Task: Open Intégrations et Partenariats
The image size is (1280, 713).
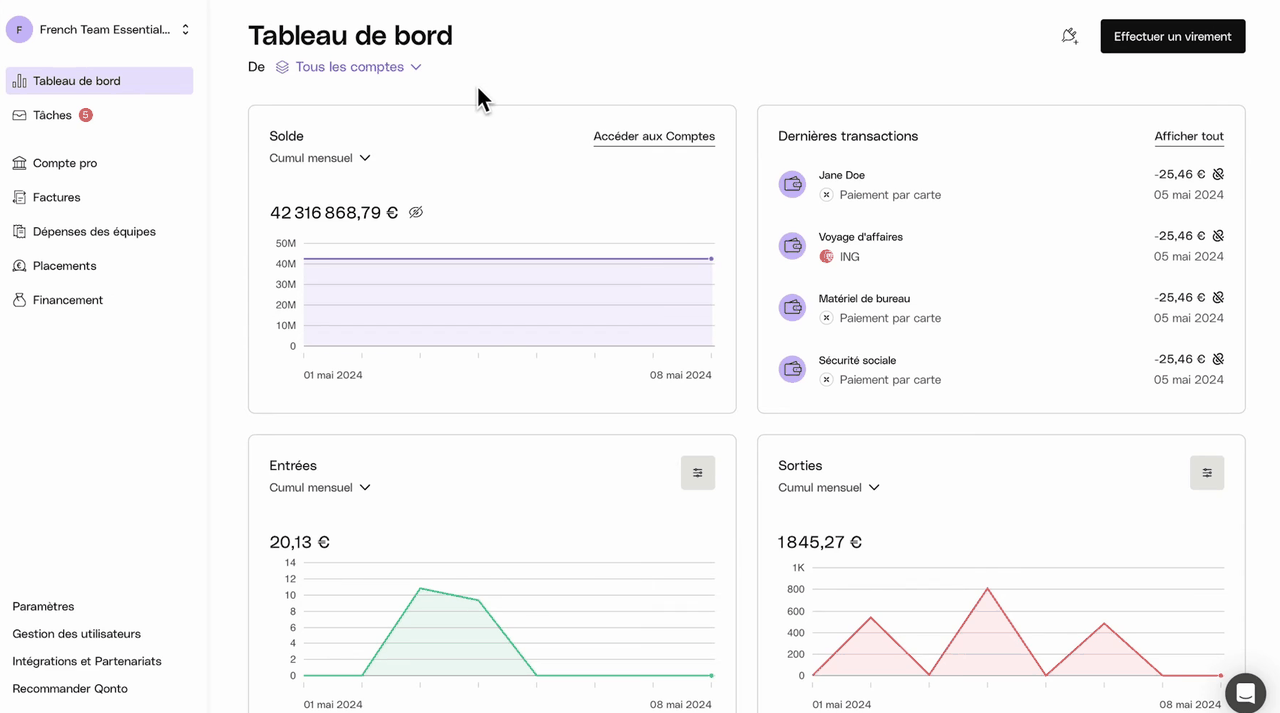Action: pos(87,661)
